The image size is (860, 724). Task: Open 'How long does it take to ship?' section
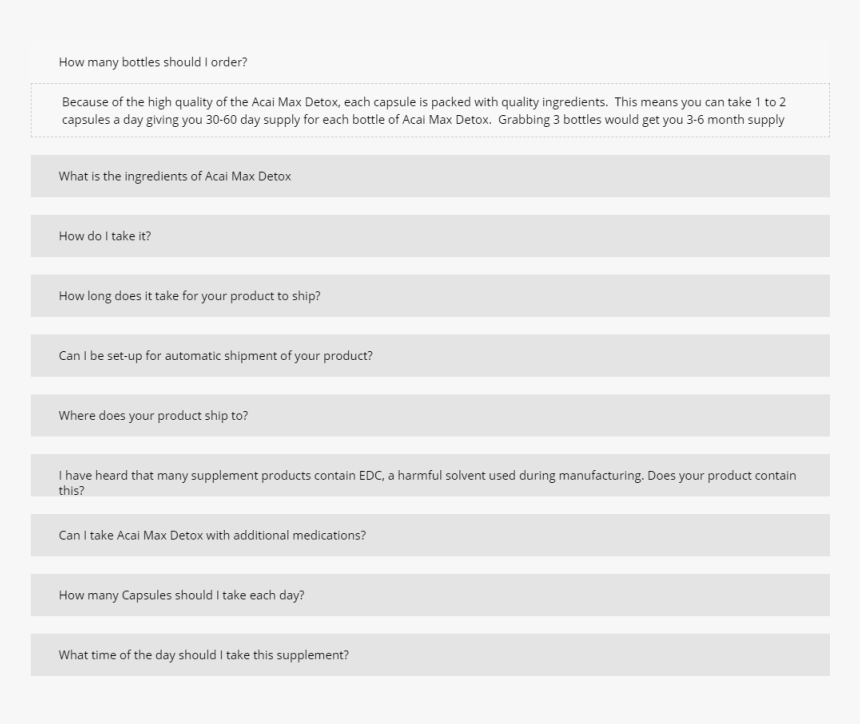[x=430, y=296]
